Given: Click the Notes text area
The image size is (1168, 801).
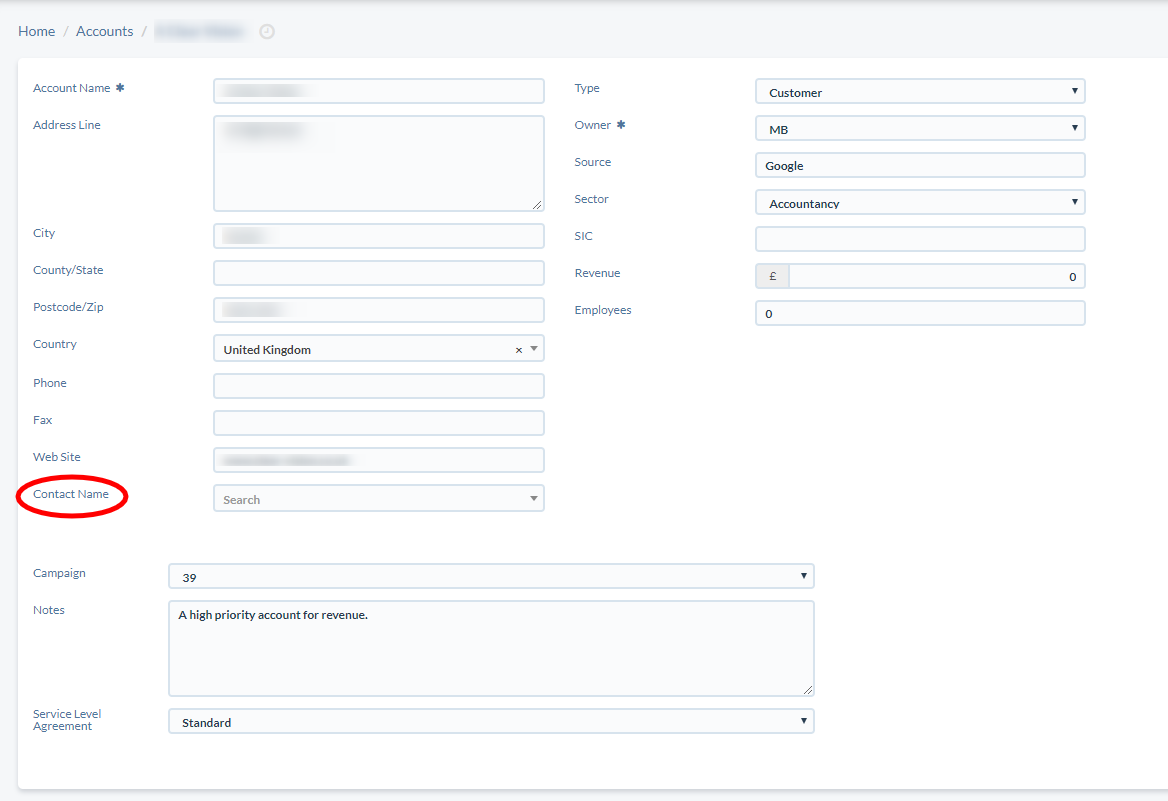Looking at the screenshot, I should (491, 648).
